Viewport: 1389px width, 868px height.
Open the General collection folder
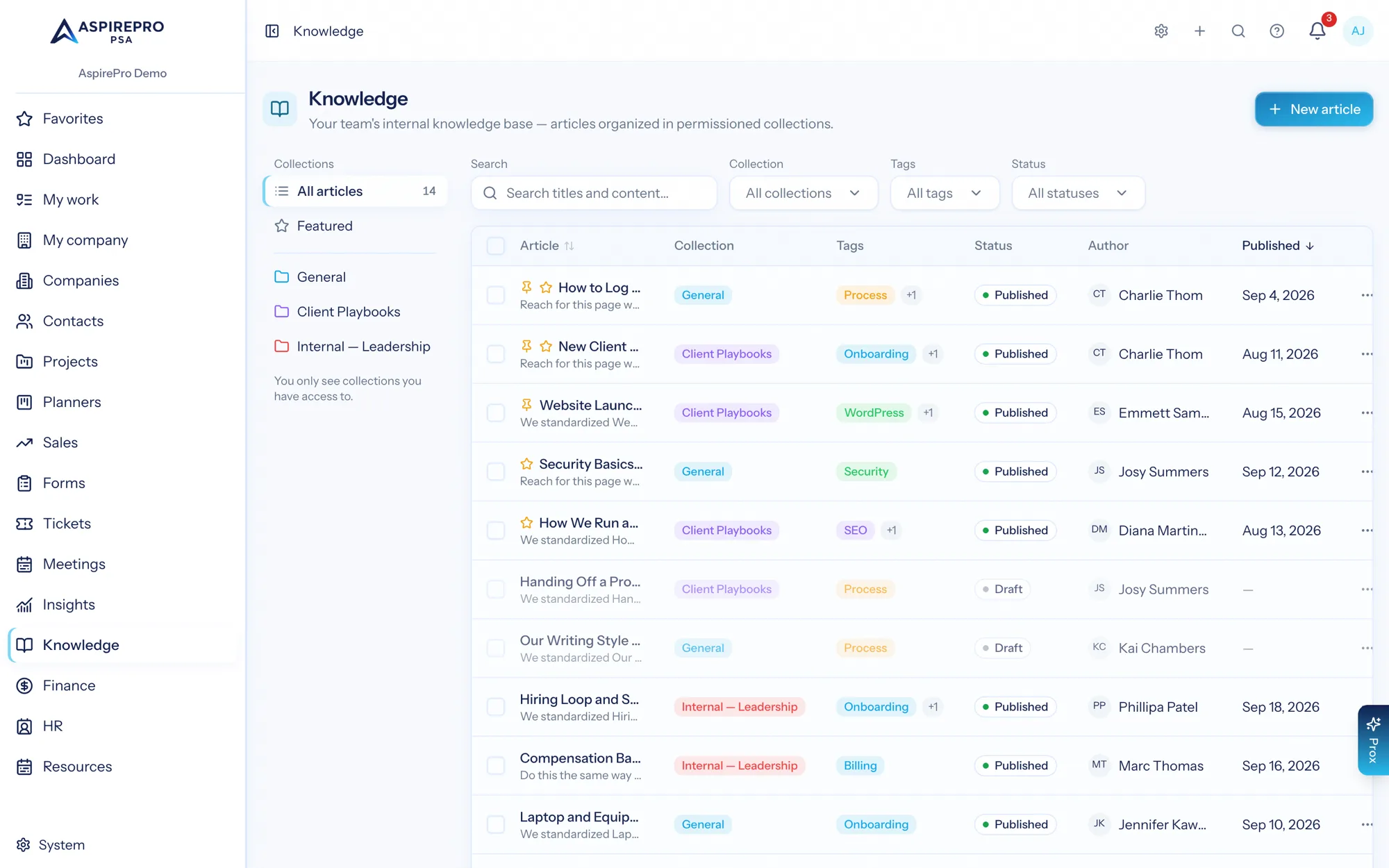coord(355,277)
